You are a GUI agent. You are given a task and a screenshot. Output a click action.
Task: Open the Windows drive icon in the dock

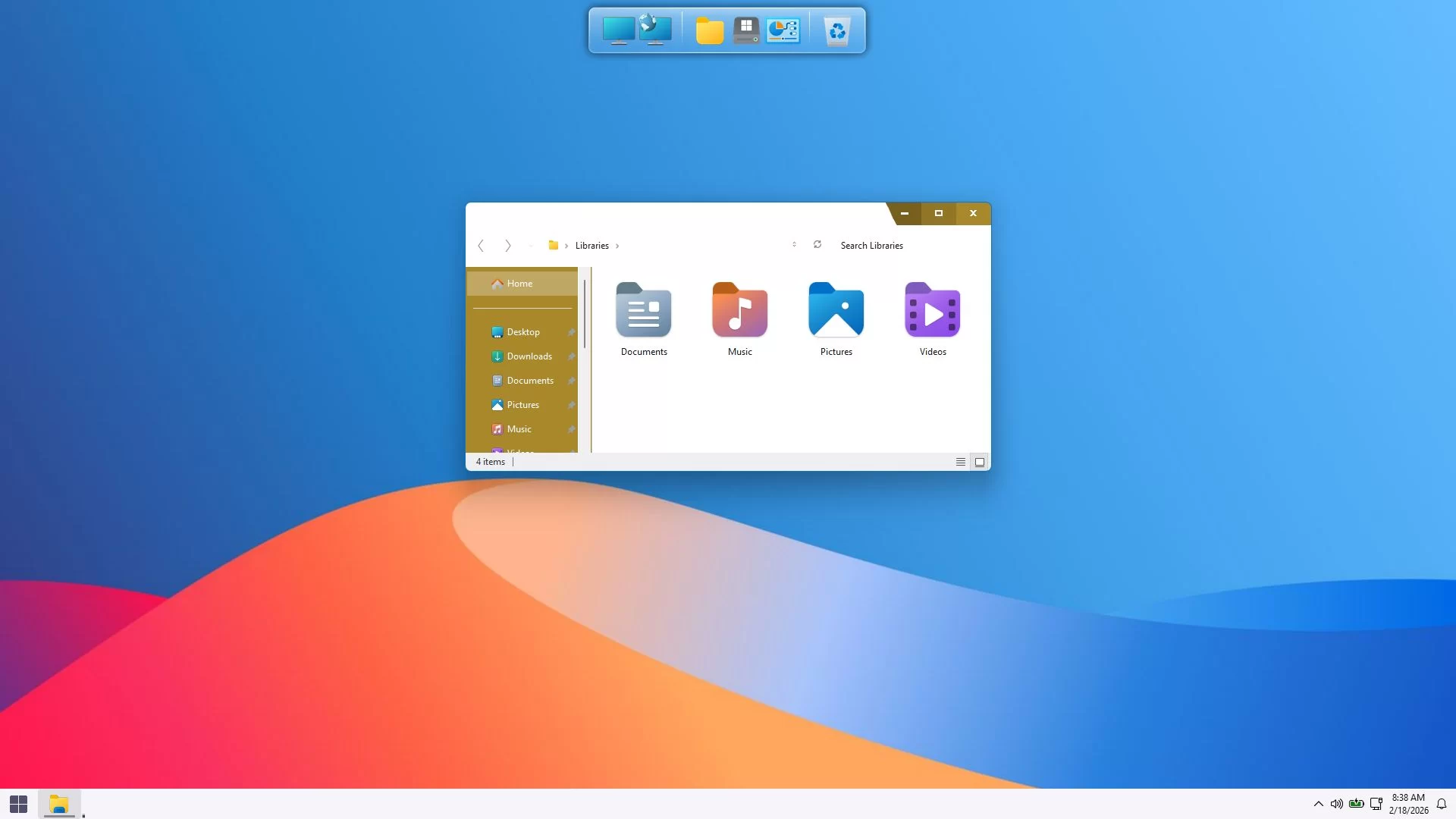(x=746, y=31)
